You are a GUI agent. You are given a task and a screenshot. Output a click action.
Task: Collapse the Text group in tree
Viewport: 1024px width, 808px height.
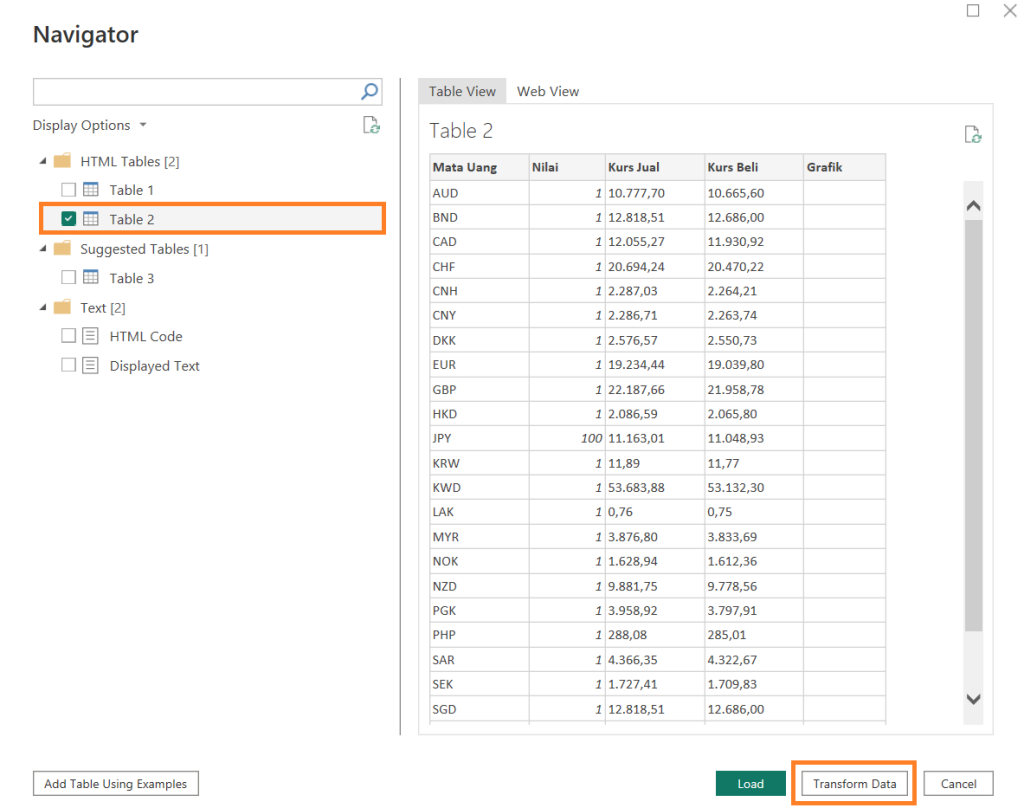[x=43, y=308]
